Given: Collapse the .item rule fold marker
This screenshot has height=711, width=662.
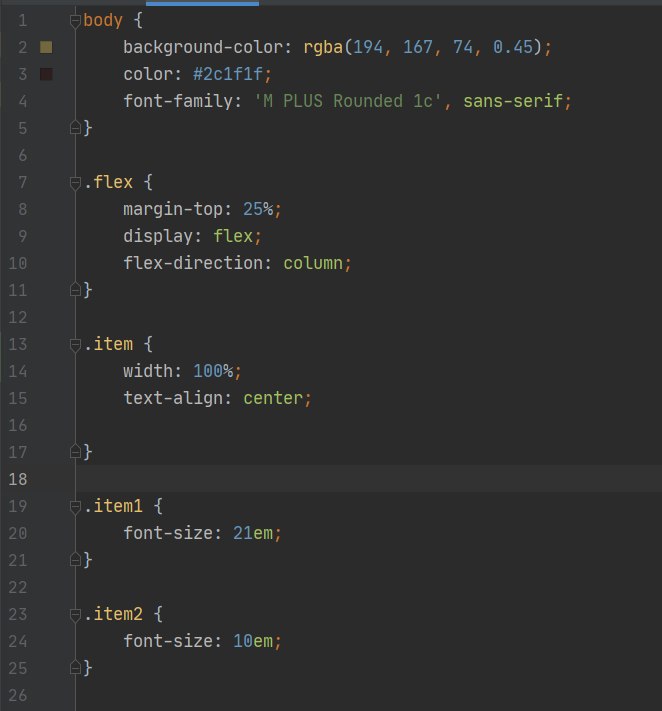Looking at the screenshot, I should click(x=75, y=345).
